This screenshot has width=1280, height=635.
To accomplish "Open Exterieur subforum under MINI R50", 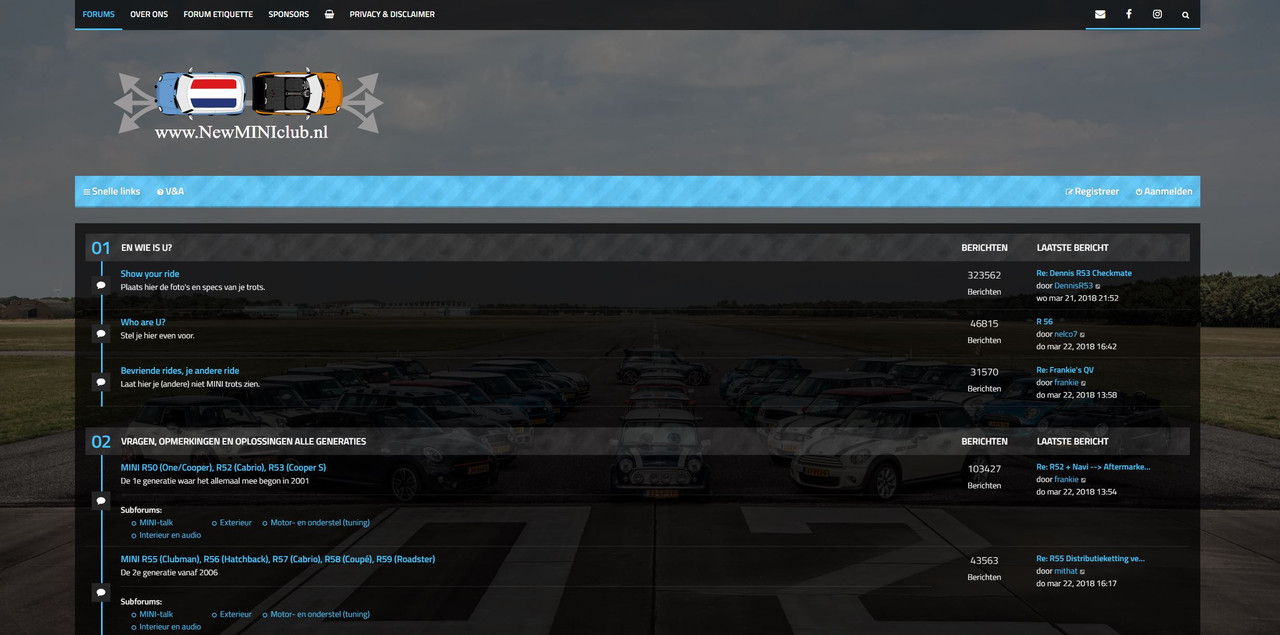I will (x=236, y=522).
